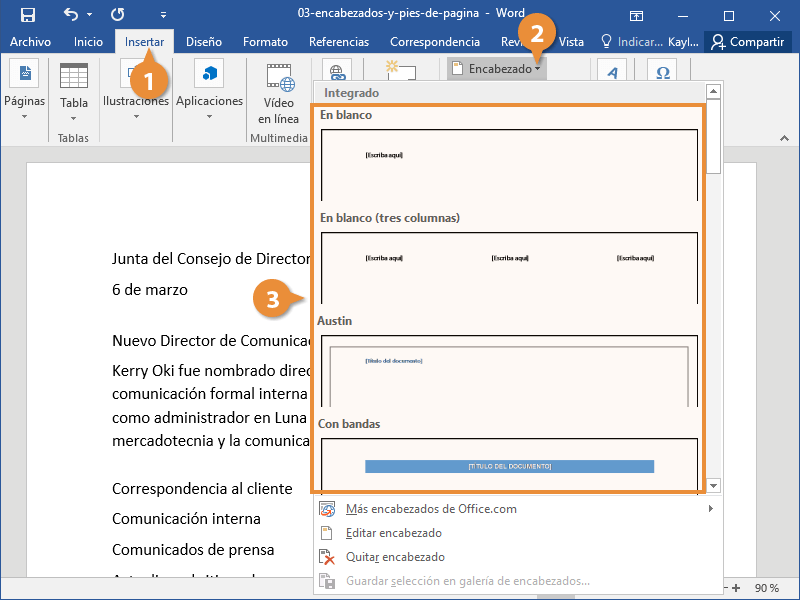Click the Aplicaciones icon
This screenshot has width=800, height=600.
[209, 75]
